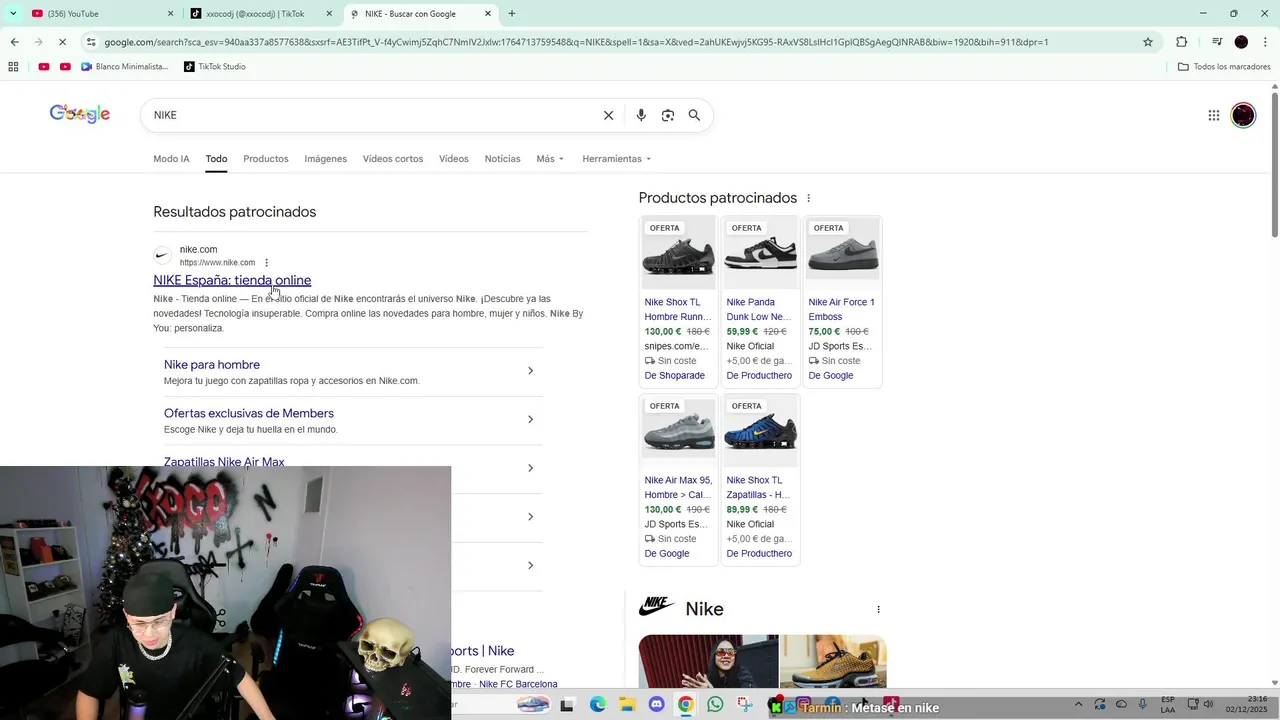Switch to Vídeos cortos tab
This screenshot has height=720, width=1280.
[x=393, y=159]
